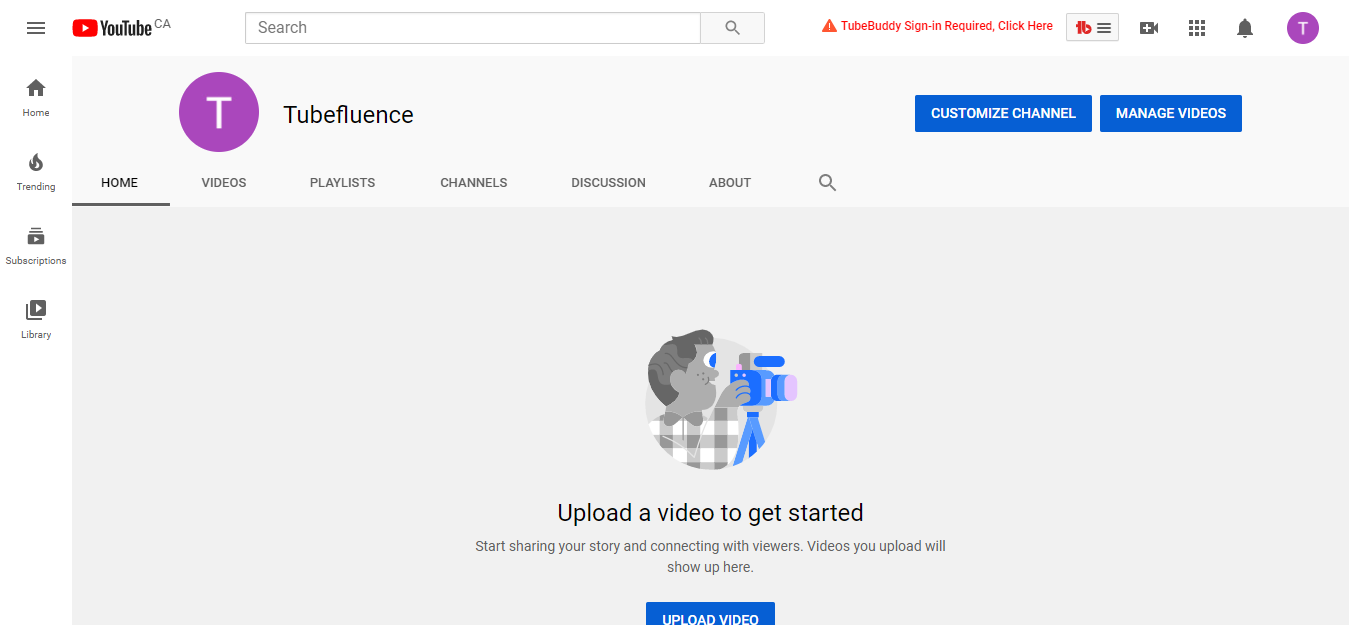Click the cameraman illustration
Image resolution: width=1349 pixels, height=625 pixels.
(x=720, y=398)
